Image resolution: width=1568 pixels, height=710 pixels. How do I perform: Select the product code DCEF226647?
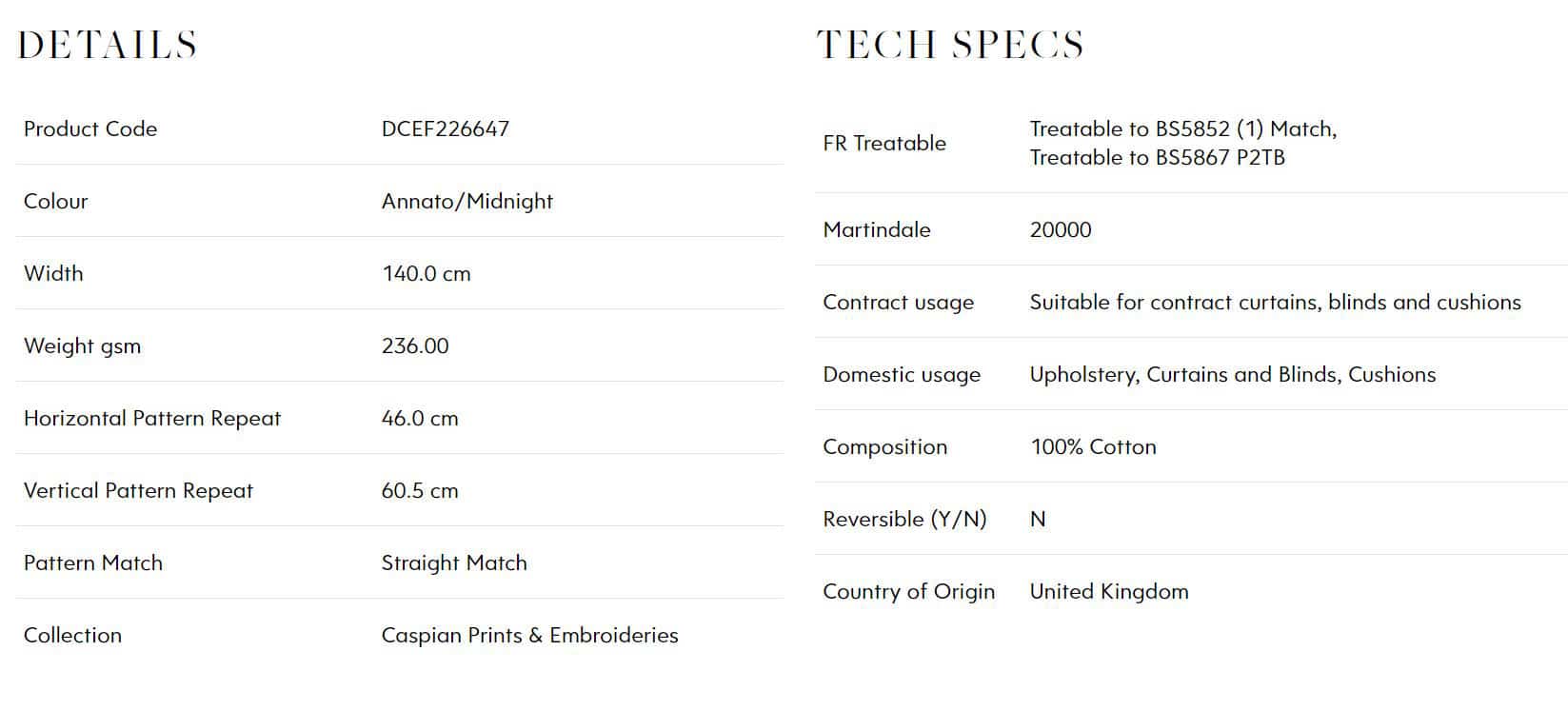[446, 128]
